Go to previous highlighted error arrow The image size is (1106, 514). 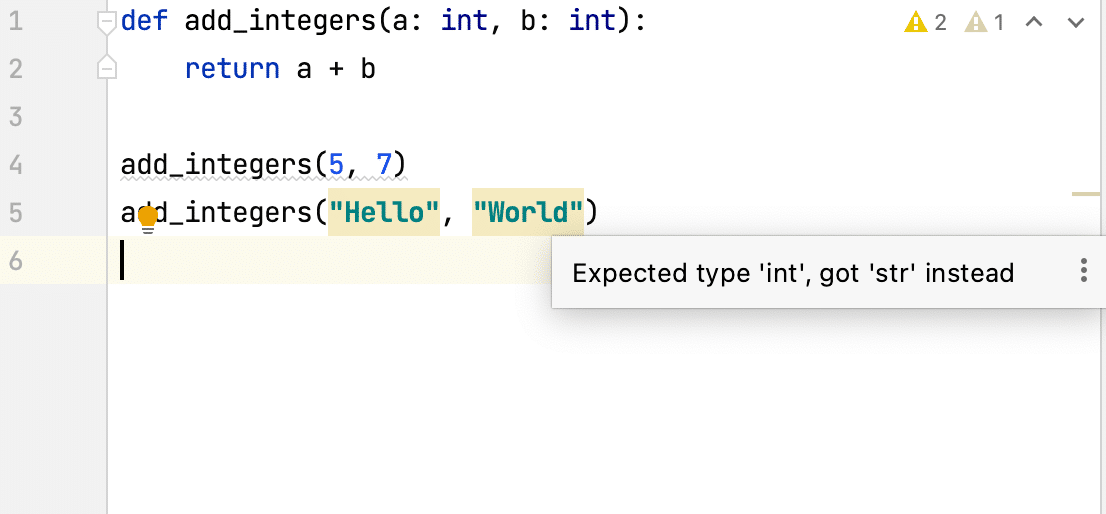[x=1033, y=23]
